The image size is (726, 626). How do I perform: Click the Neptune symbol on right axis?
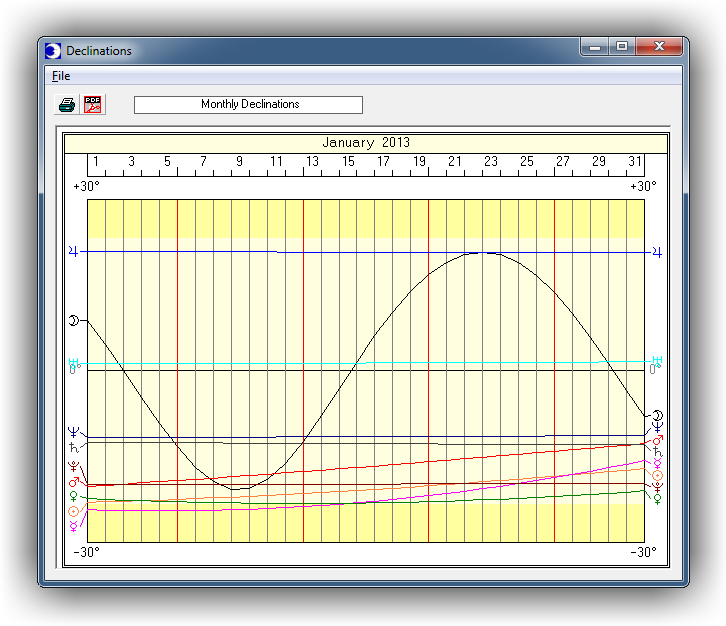[x=657, y=427]
